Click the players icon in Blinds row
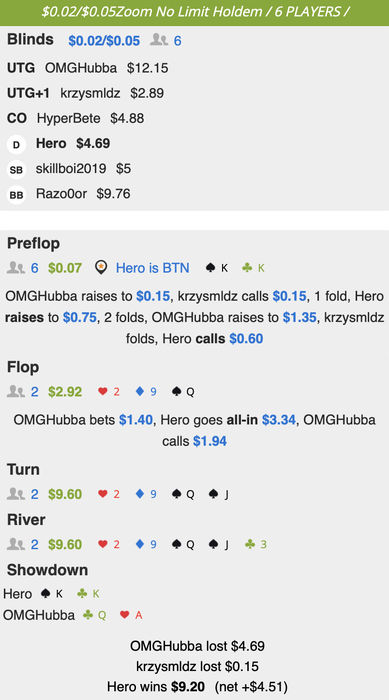This screenshot has width=389, height=700. tap(159, 41)
